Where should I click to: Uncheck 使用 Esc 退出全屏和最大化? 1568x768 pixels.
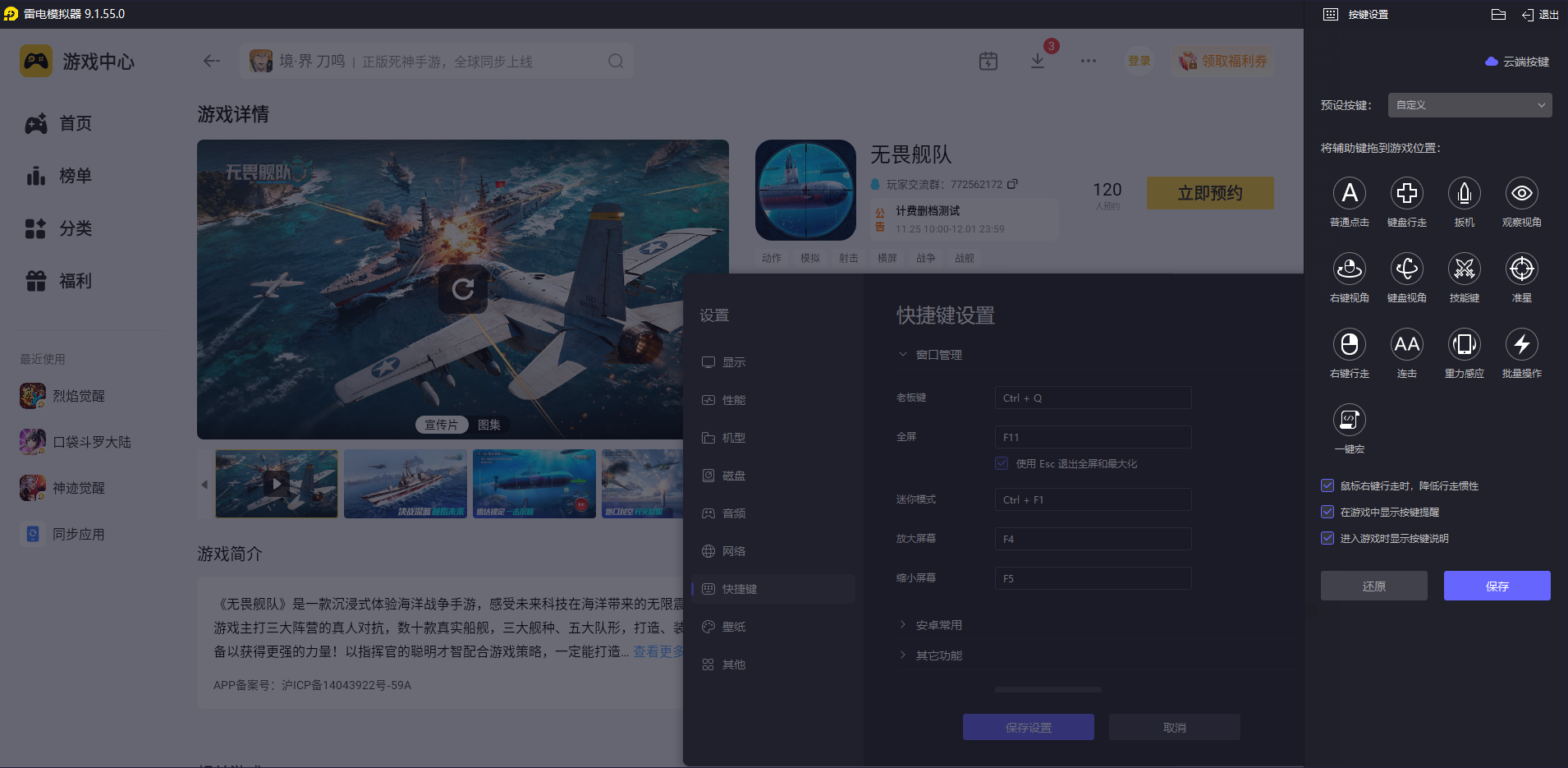1001,463
